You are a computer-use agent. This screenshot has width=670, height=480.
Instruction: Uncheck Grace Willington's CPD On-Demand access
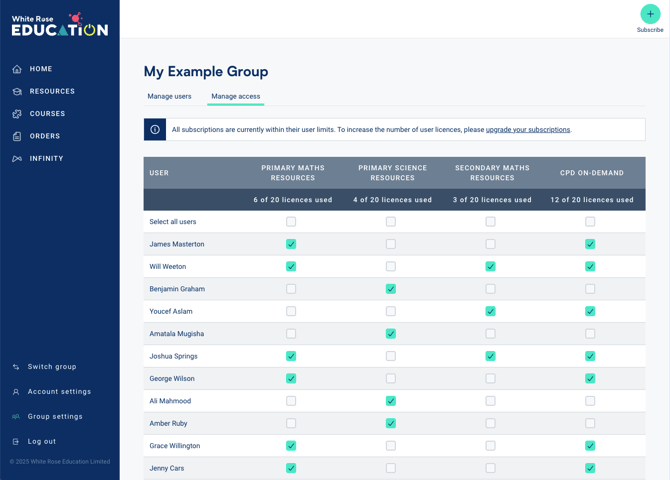coord(590,446)
